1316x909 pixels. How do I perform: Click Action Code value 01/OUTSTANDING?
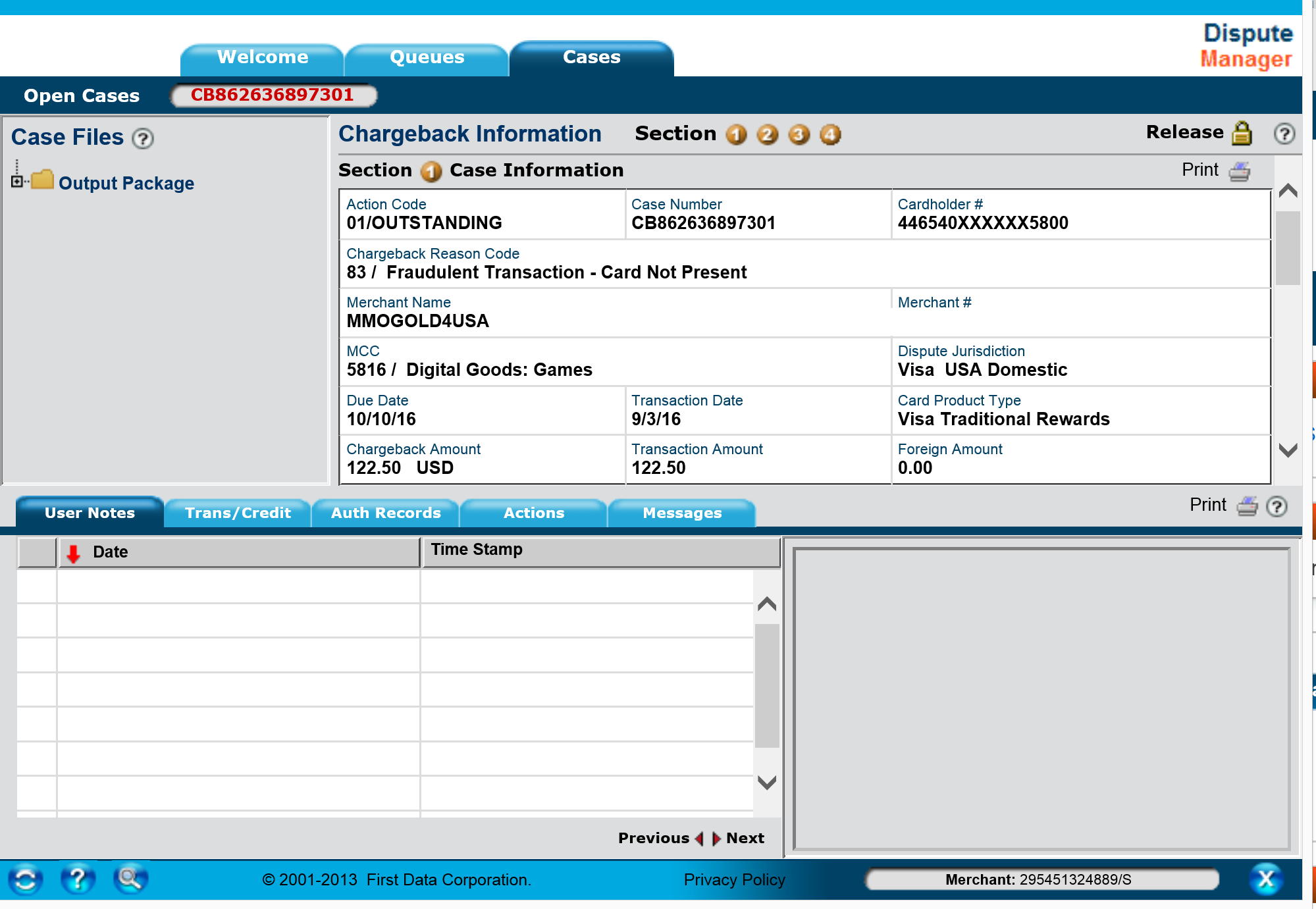pyautogui.click(x=425, y=223)
